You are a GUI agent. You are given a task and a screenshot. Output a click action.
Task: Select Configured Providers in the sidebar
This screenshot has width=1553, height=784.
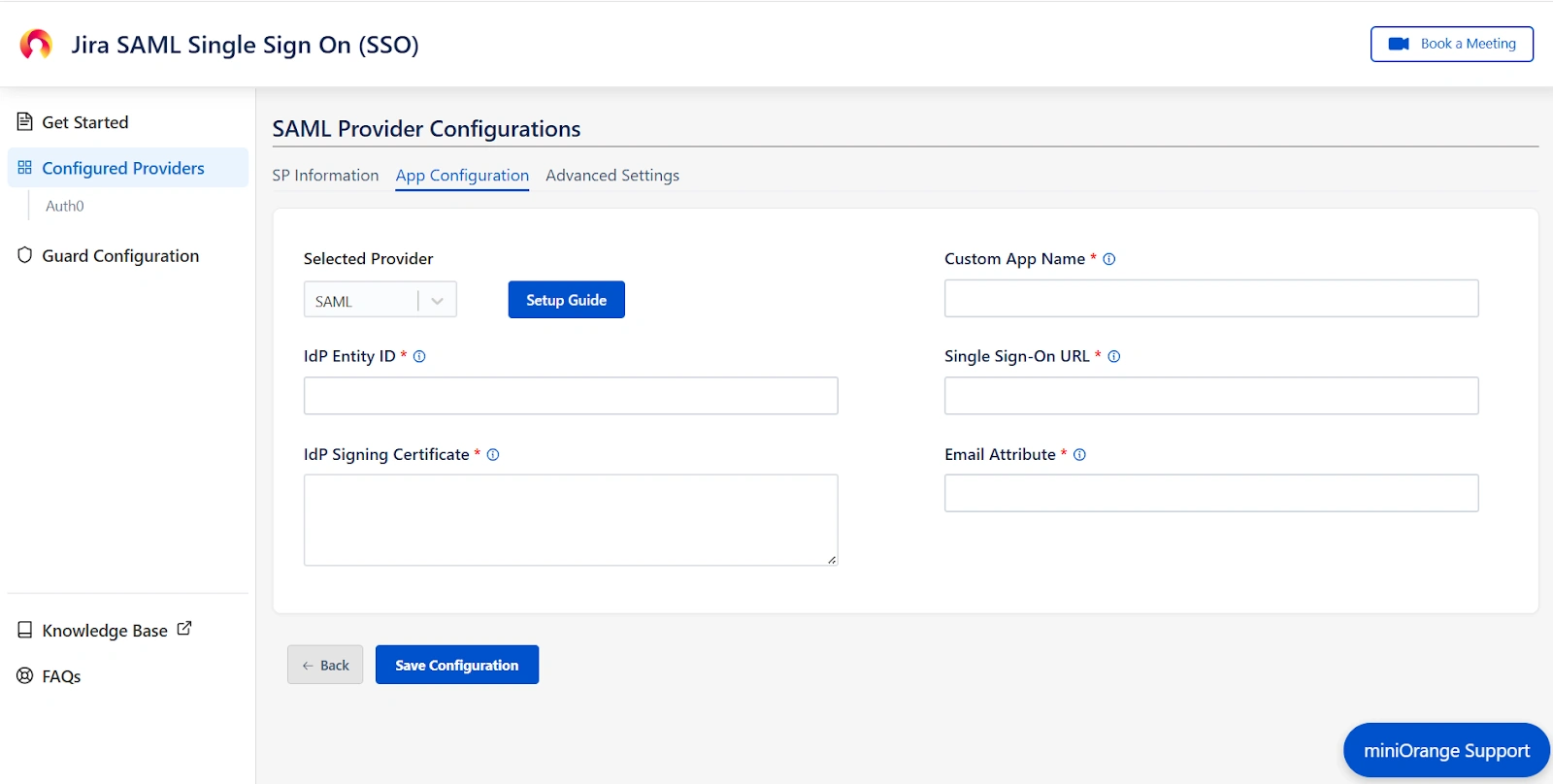tap(128, 168)
